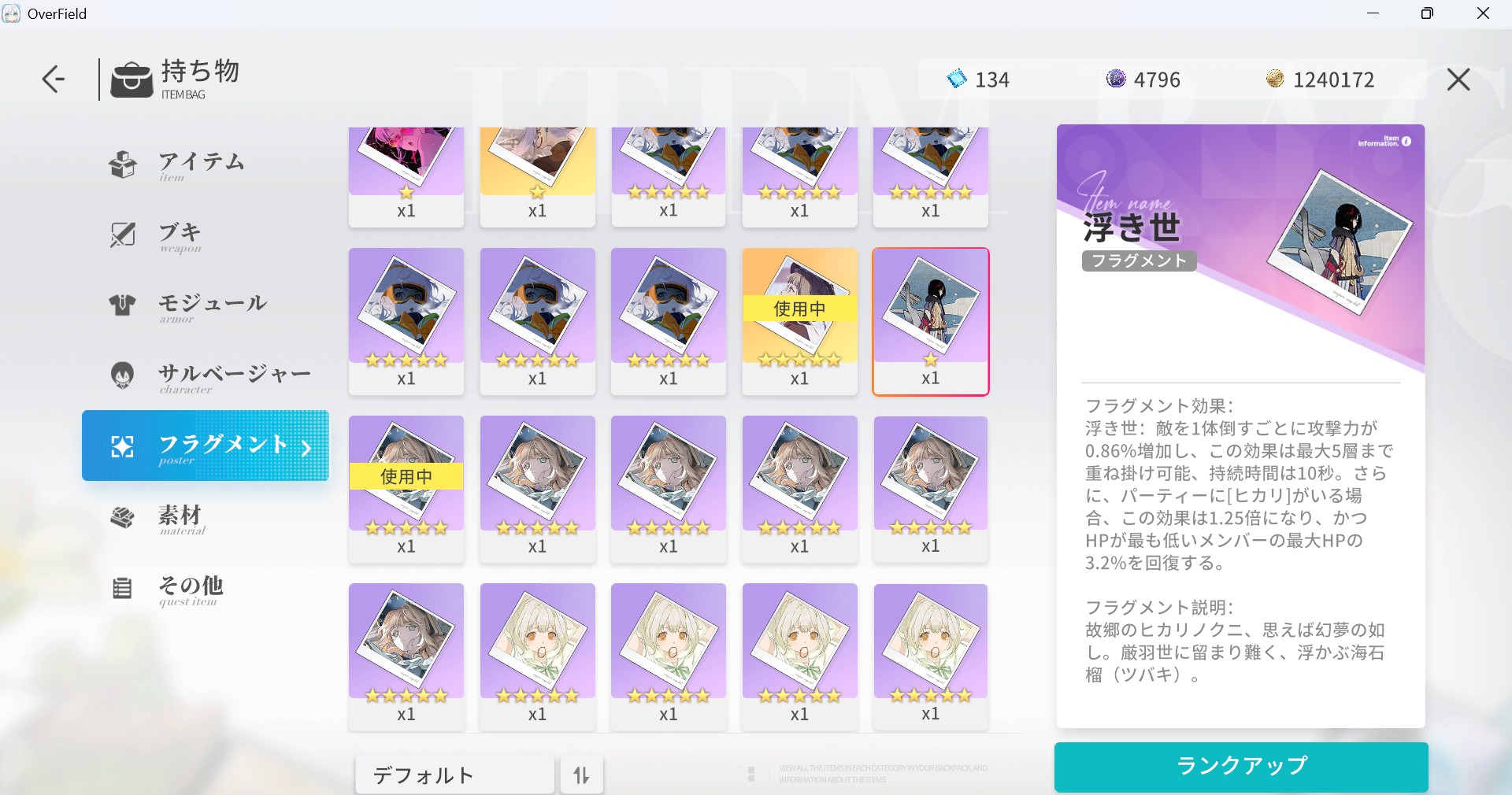1512x795 pixels.
Task: Click the ランクアップ button
Action: tap(1241, 766)
